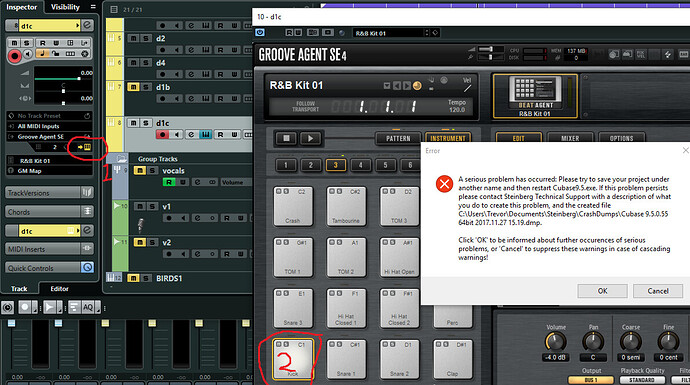Expand the Chords inspector section

49,212
